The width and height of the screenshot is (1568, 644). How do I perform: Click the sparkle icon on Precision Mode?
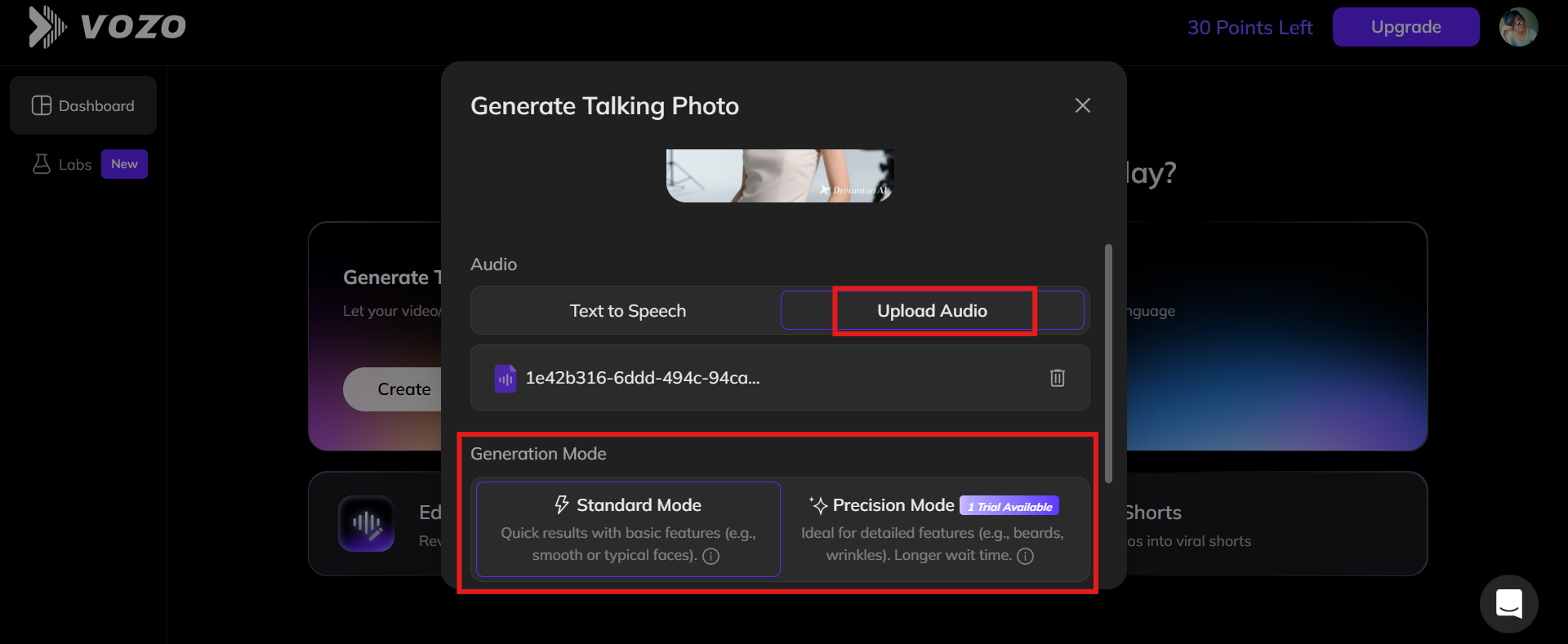pyautogui.click(x=817, y=504)
